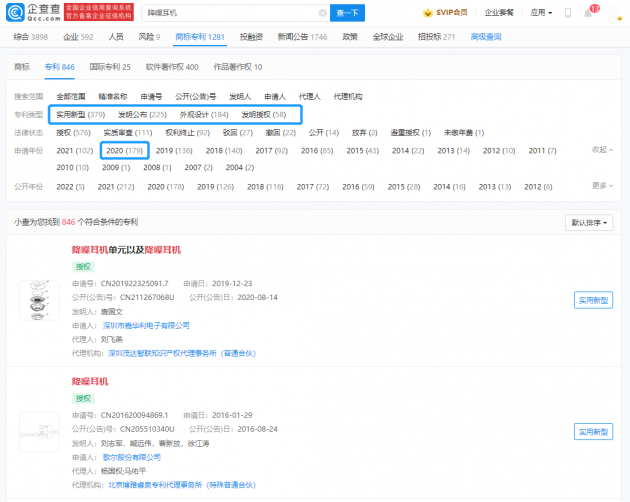Choose 全部范围 search scope
The width and height of the screenshot is (630, 502).
(71, 96)
